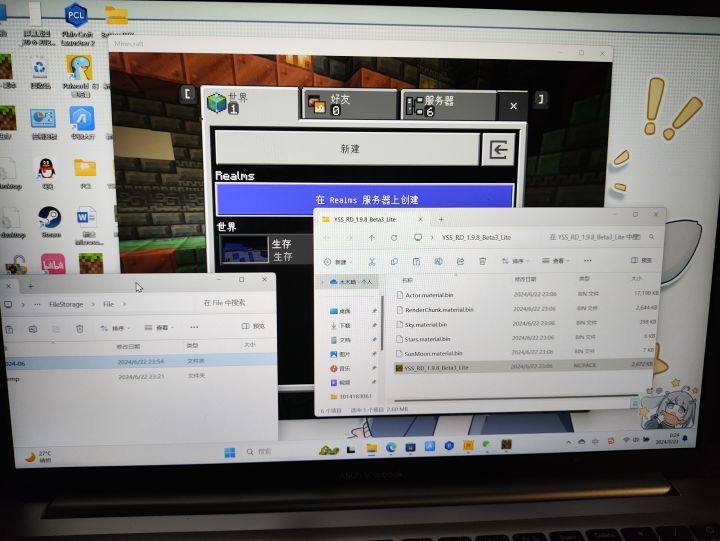
Task: Click the paste icon in YSS_RD toolbar
Action: pyautogui.click(x=416, y=261)
